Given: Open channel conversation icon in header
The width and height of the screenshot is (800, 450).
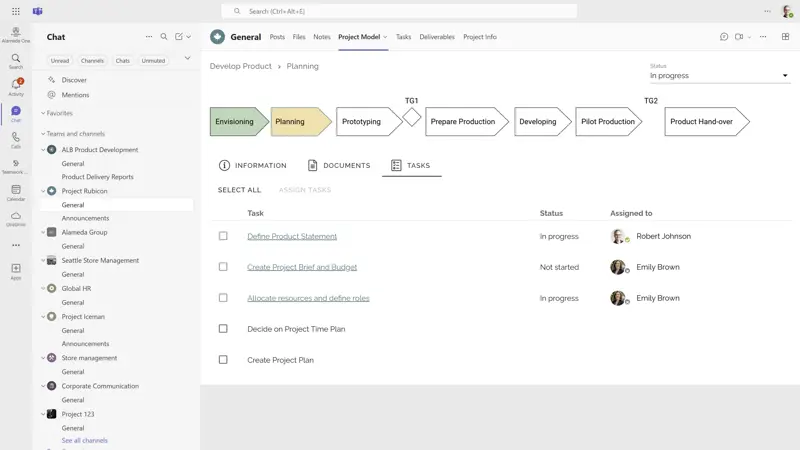Looking at the screenshot, I should pyautogui.click(x=723, y=37).
